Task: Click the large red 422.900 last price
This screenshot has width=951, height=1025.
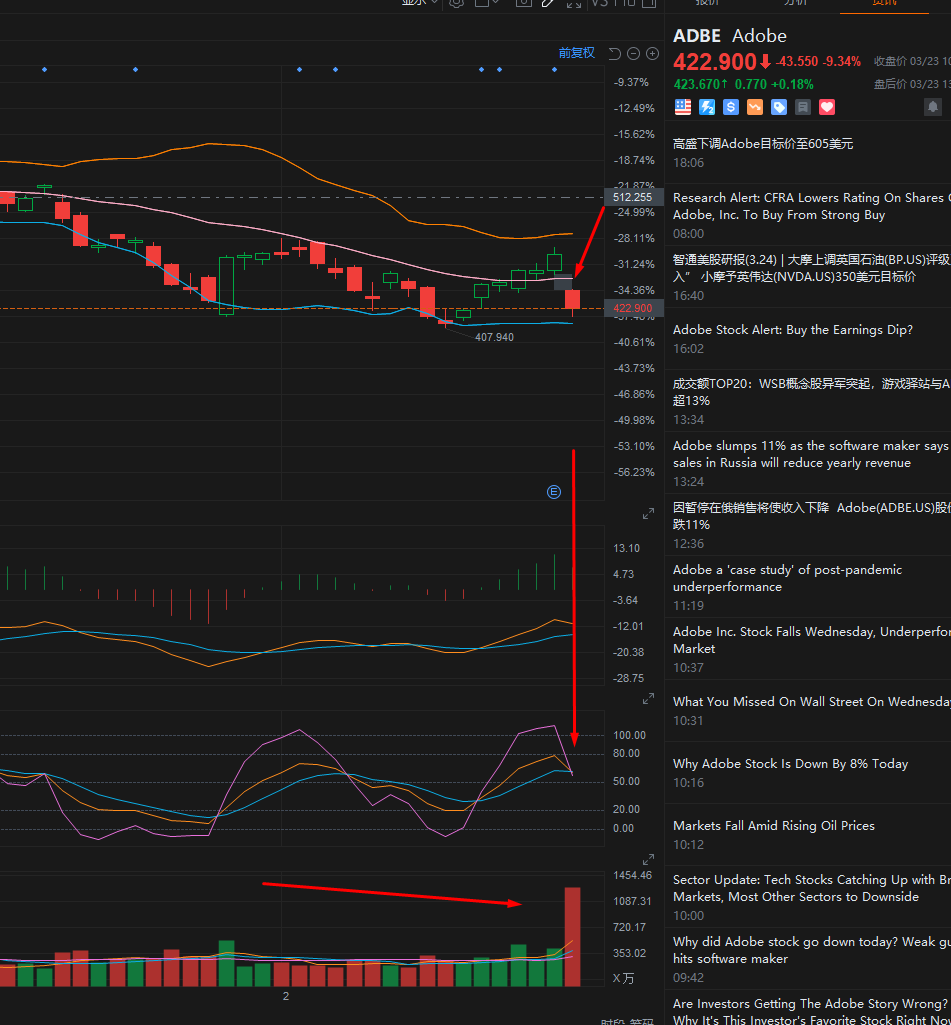Action: click(x=714, y=62)
